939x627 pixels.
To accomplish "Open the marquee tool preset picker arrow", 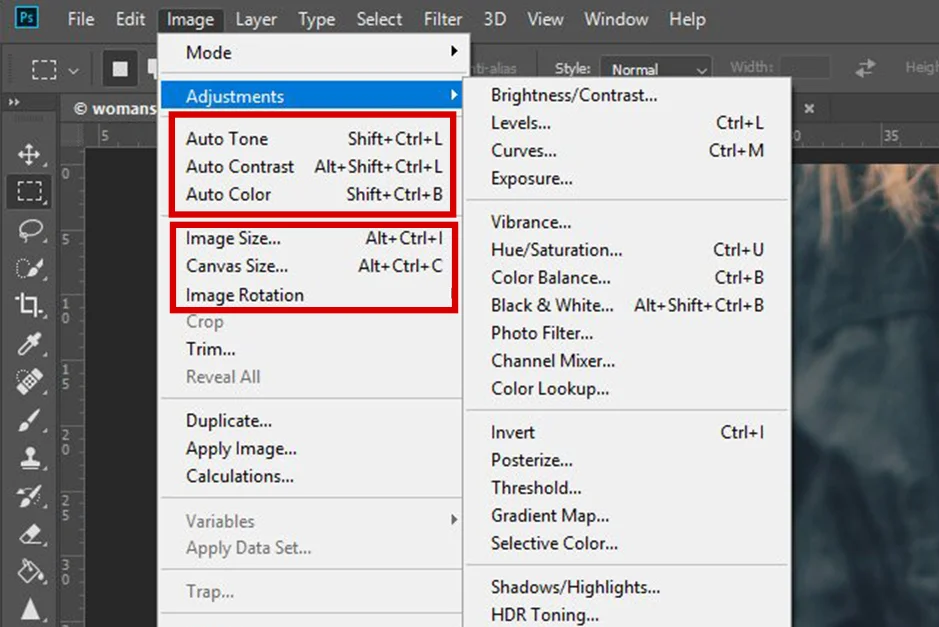I will tap(73, 71).
